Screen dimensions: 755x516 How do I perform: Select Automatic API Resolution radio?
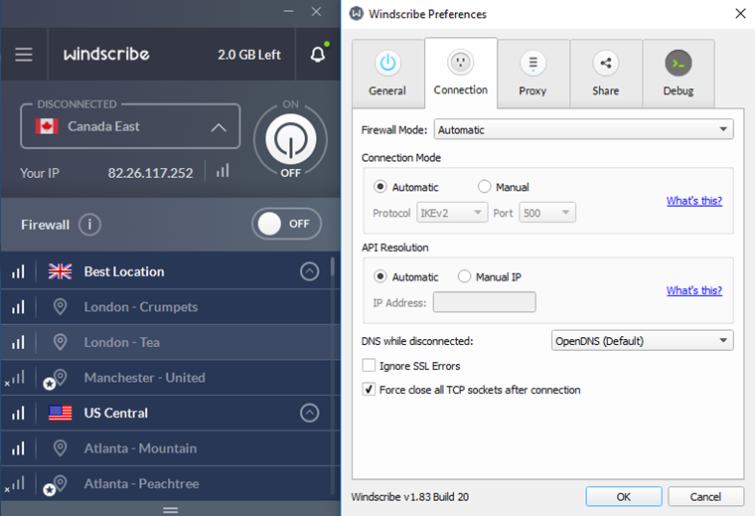(380, 276)
